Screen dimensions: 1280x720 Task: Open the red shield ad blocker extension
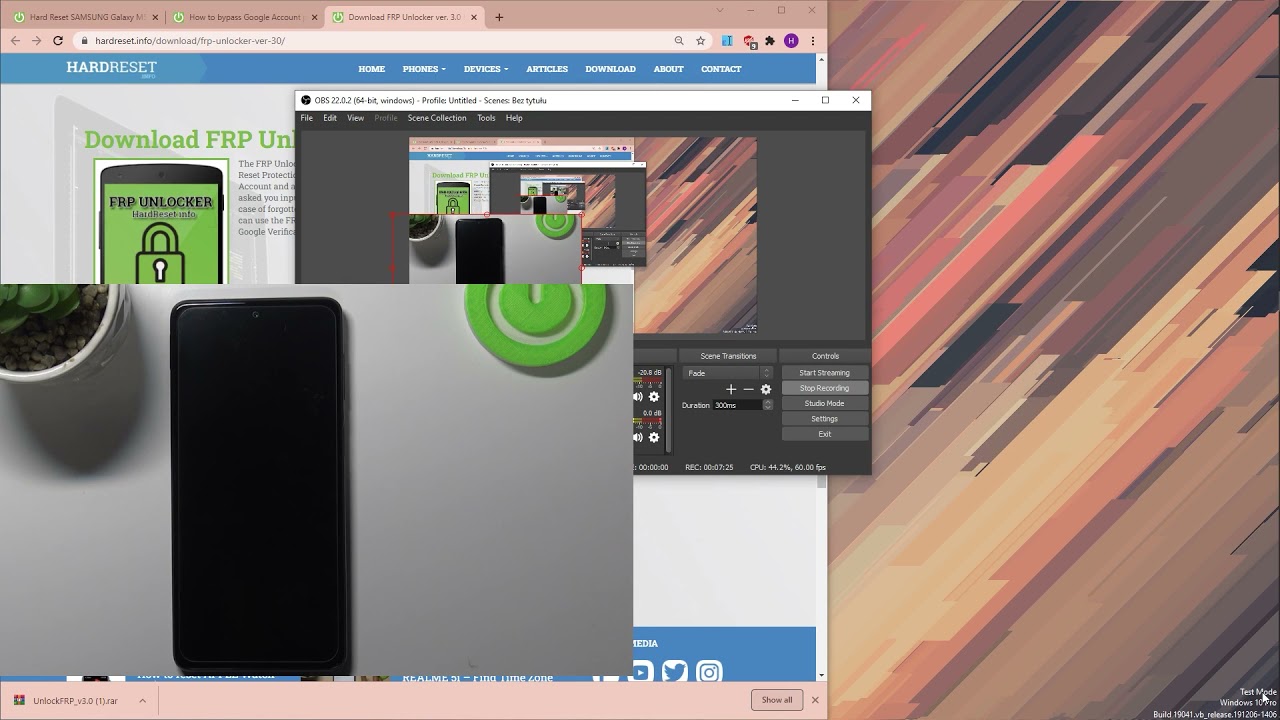749,41
